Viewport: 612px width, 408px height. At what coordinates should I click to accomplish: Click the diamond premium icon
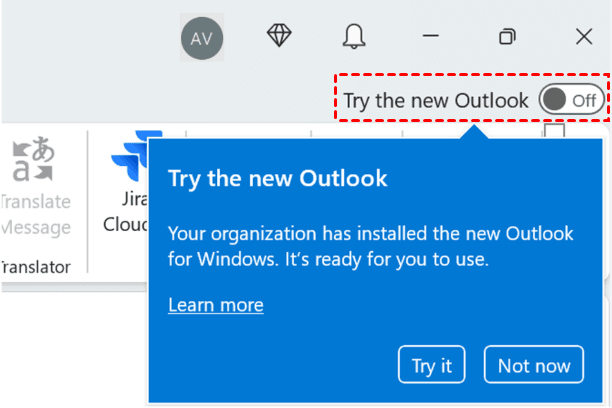(279, 36)
